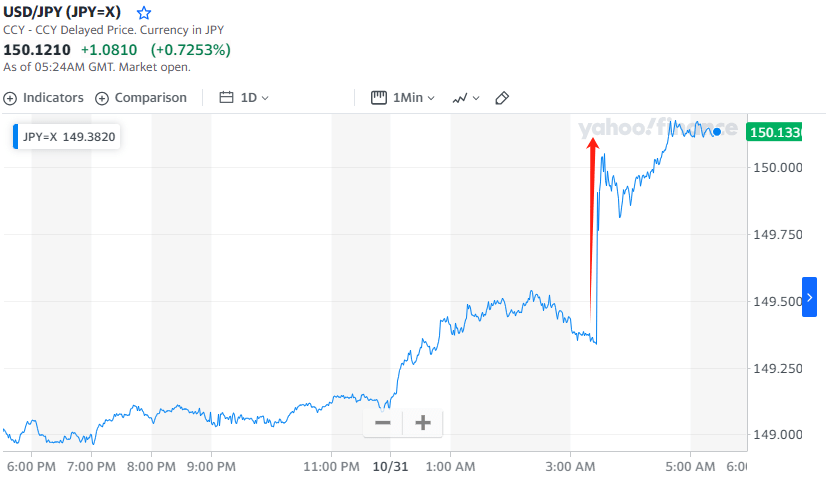Click the Comparison plus icon
This screenshot has height=477, width=826.
click(x=102, y=98)
